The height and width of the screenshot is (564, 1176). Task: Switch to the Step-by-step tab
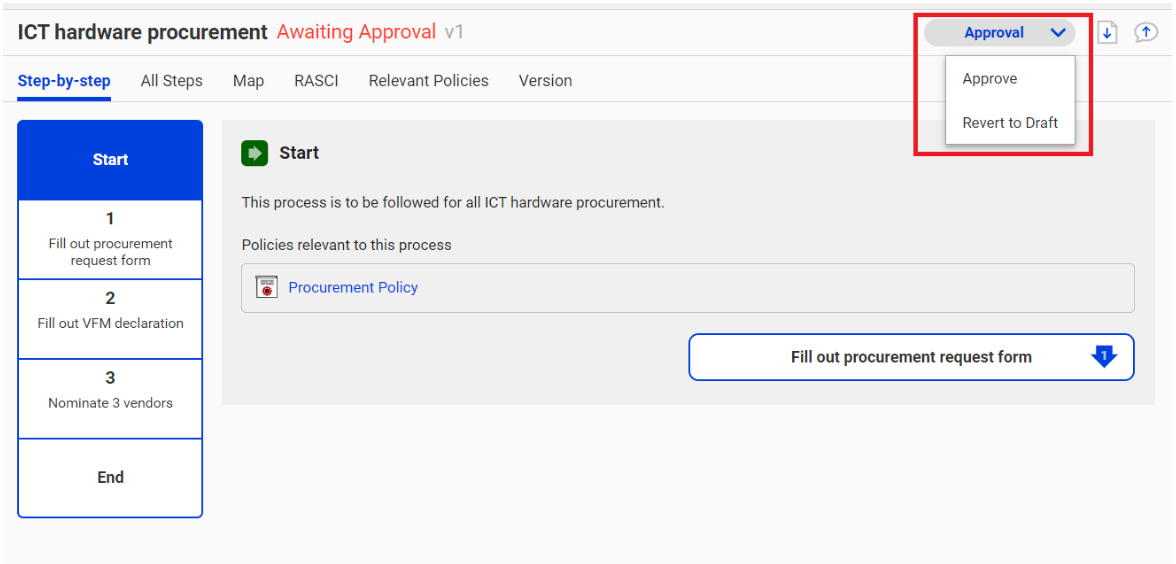click(x=64, y=80)
